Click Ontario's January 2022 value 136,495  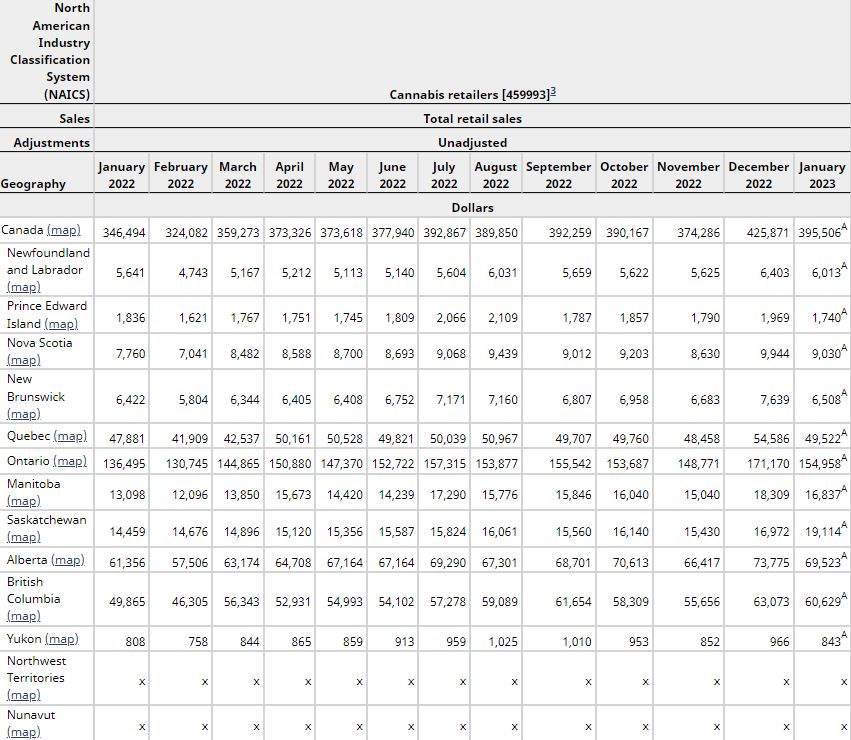124,463
